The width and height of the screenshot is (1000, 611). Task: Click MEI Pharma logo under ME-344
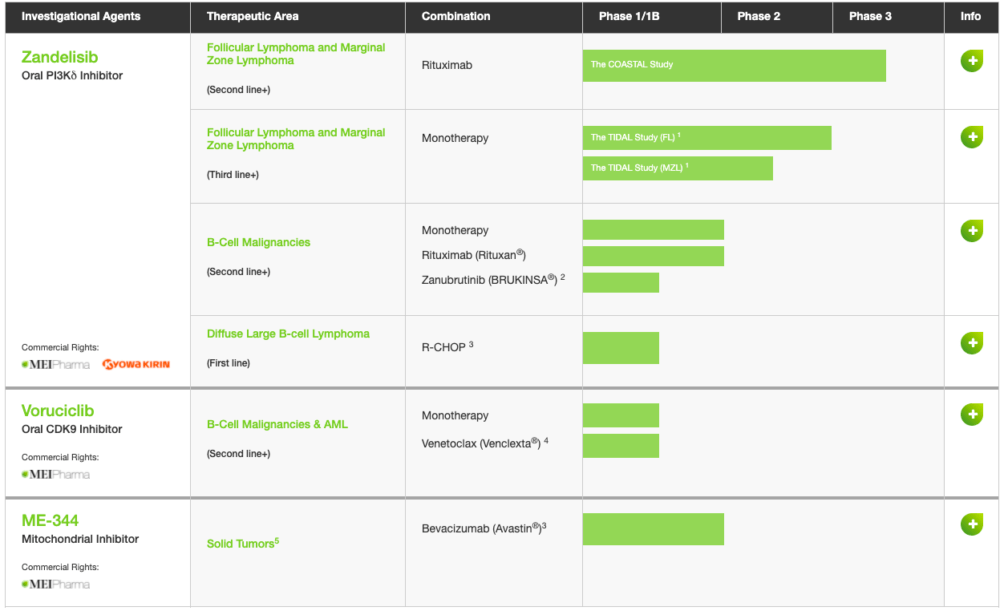tap(55, 584)
